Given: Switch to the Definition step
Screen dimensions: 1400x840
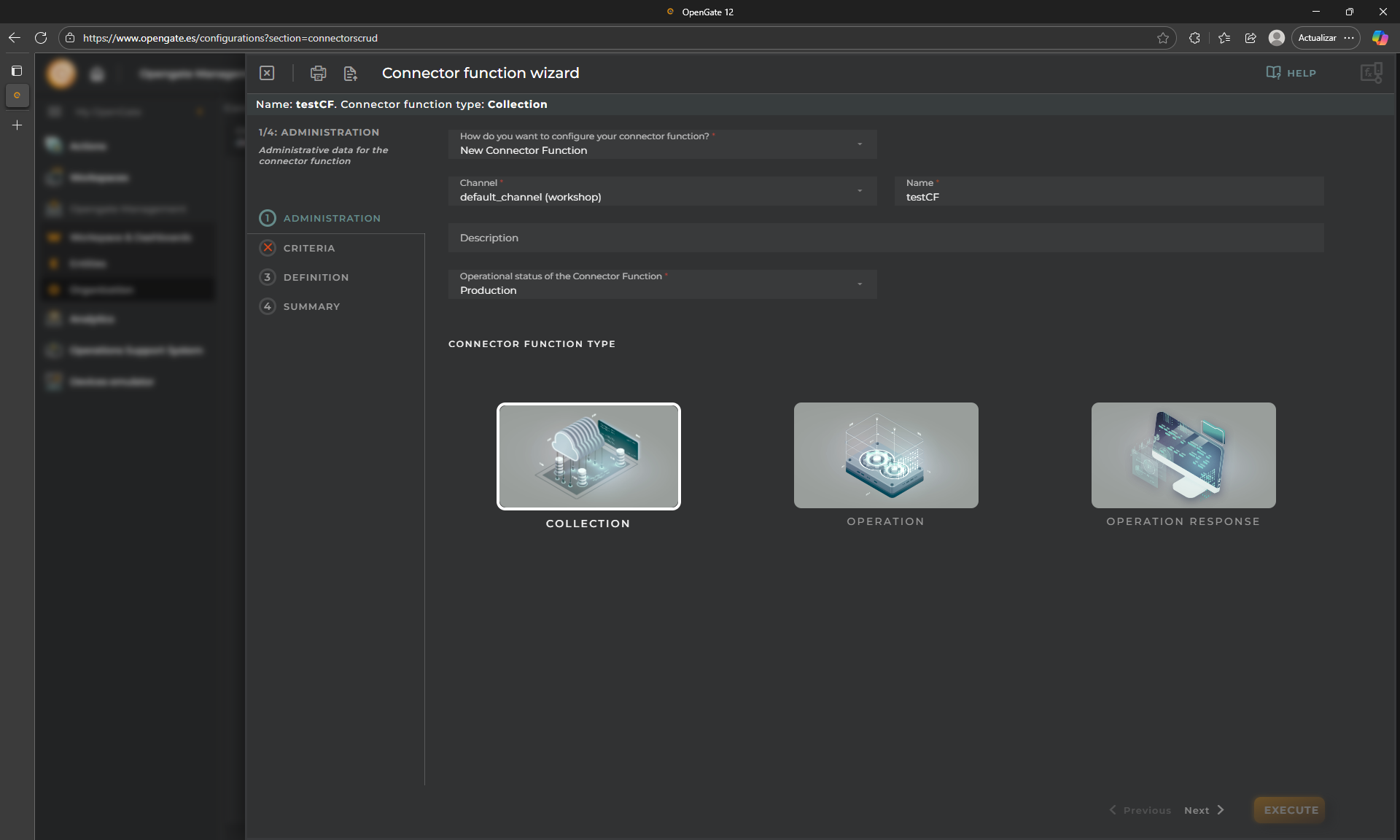Looking at the screenshot, I should point(316,277).
